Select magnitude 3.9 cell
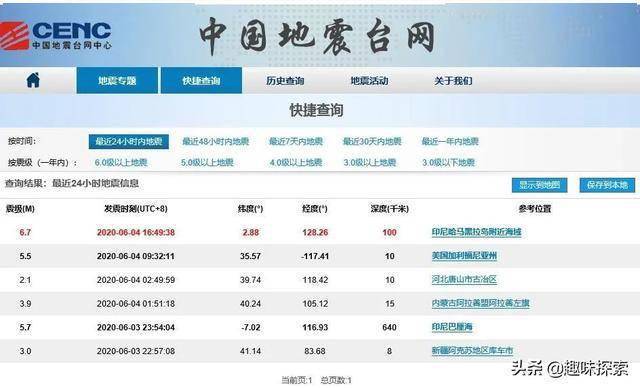Viewport: 640px width, 388px height. pyautogui.click(x=25, y=303)
